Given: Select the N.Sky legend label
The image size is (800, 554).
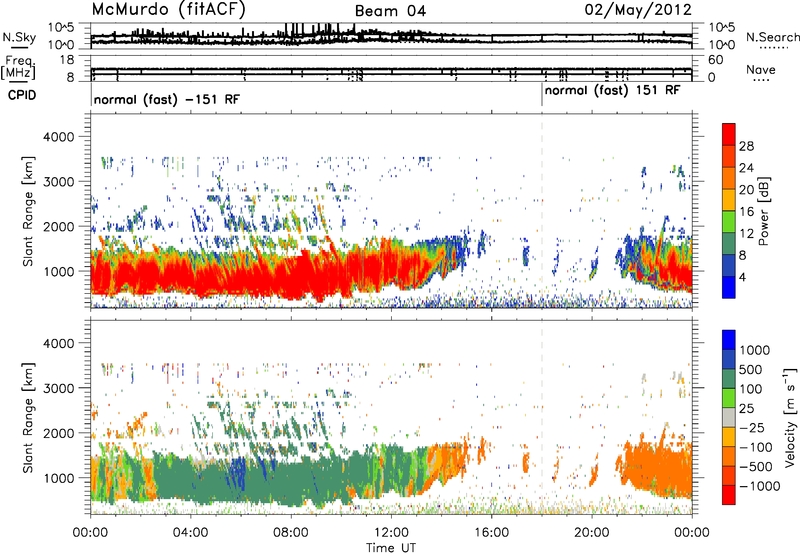Looking at the screenshot, I should (x=19, y=37).
